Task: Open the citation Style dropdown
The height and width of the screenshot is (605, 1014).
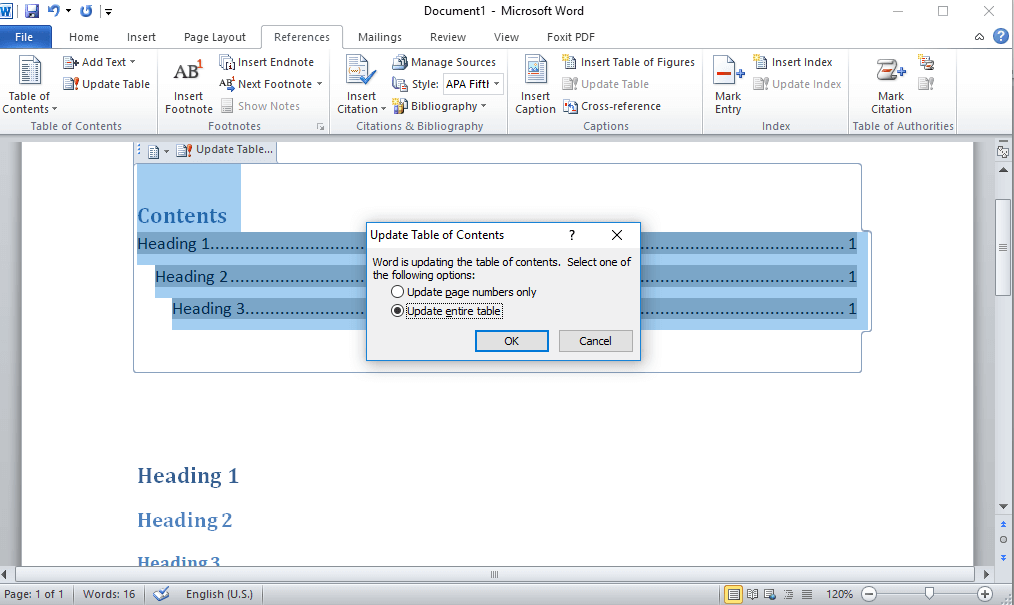Action: [497, 84]
